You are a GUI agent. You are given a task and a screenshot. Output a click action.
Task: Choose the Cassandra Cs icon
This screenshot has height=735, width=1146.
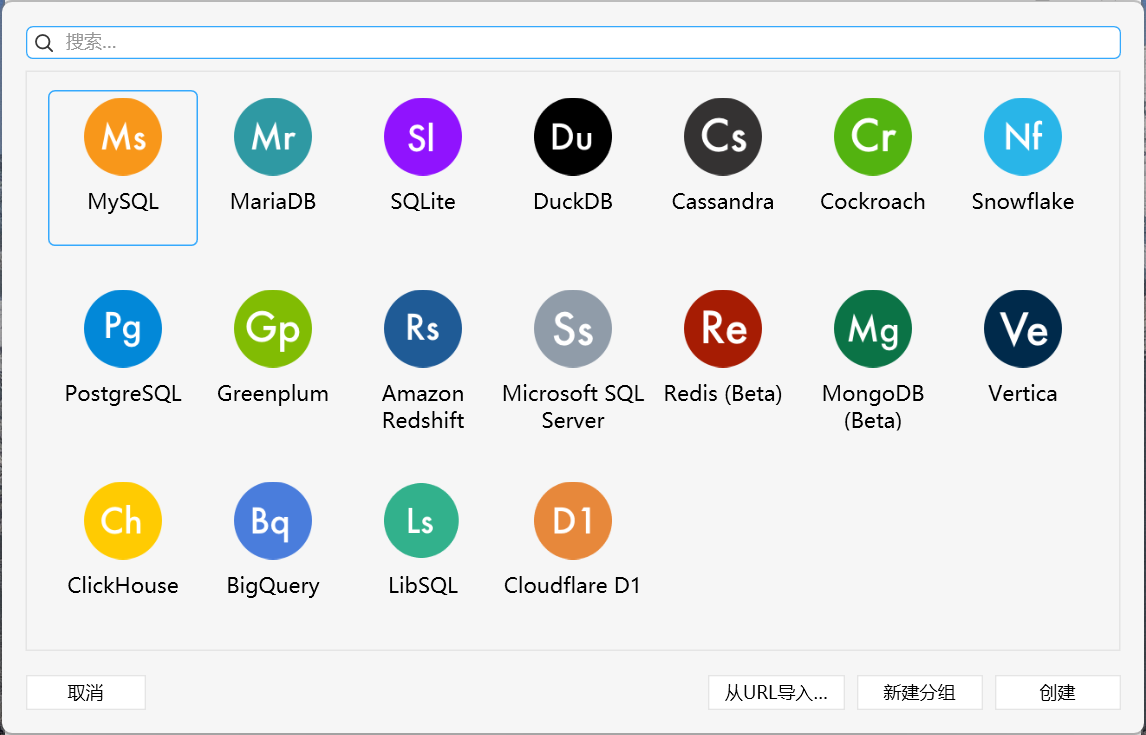coord(723,137)
